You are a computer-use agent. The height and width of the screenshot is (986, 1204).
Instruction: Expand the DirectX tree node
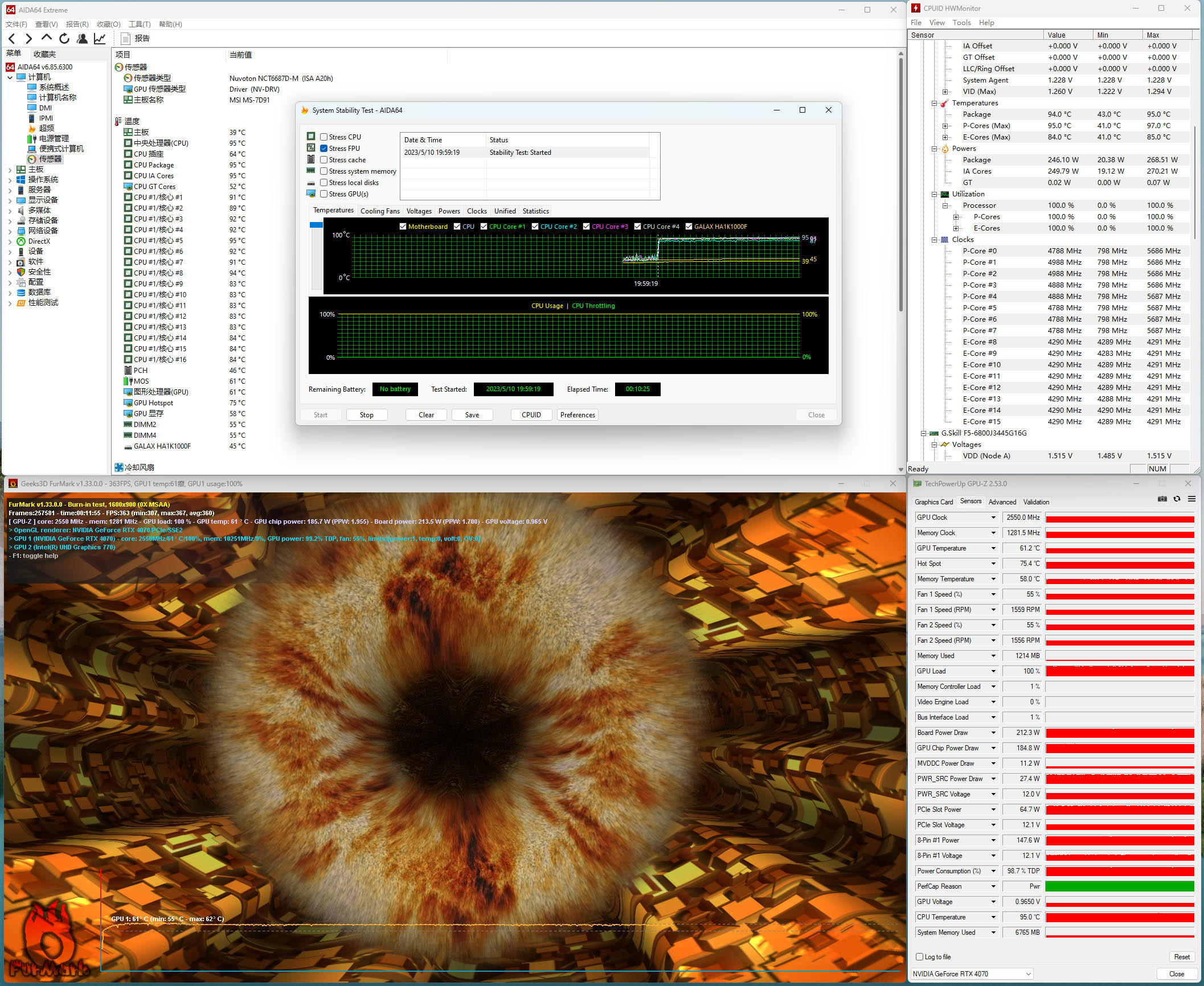(x=10, y=241)
